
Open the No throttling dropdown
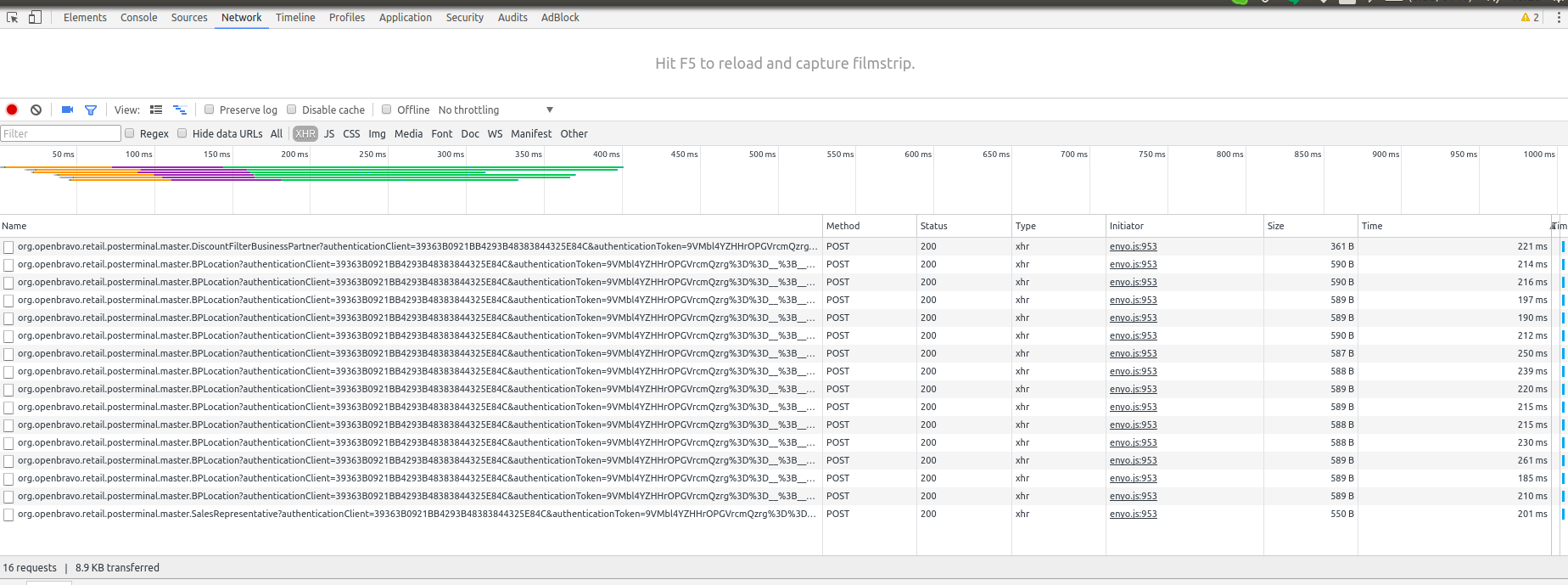(x=496, y=110)
